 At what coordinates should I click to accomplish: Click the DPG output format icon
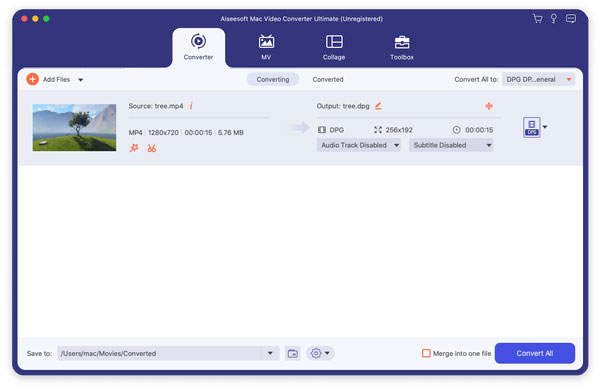532,127
